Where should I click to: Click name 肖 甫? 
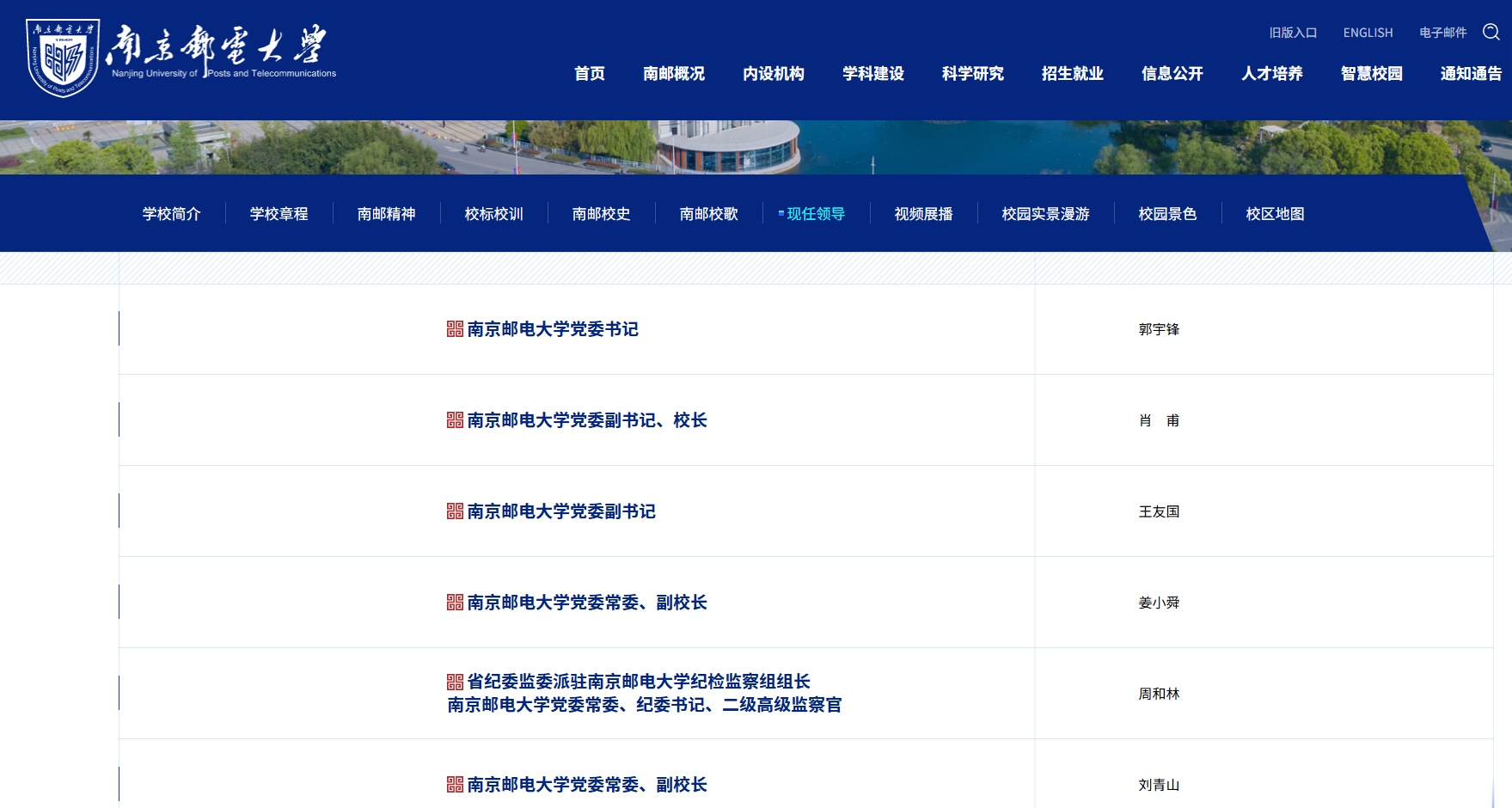click(x=1159, y=420)
